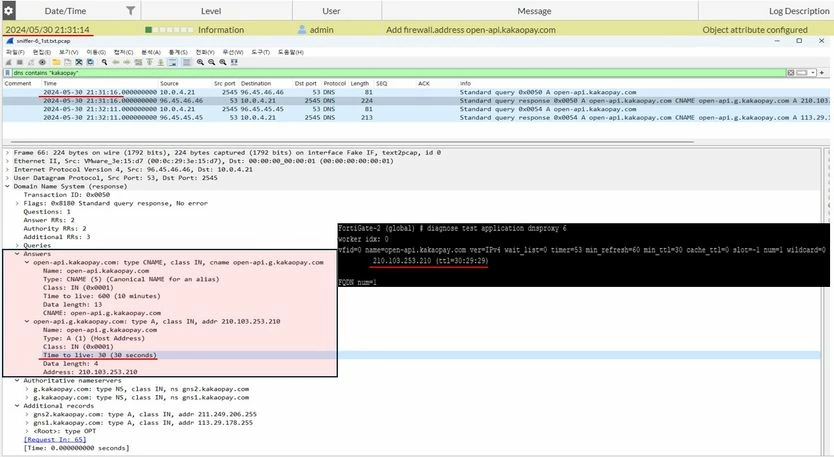
Task: Open the Date/Time column filter funnel
Action: 130,10
